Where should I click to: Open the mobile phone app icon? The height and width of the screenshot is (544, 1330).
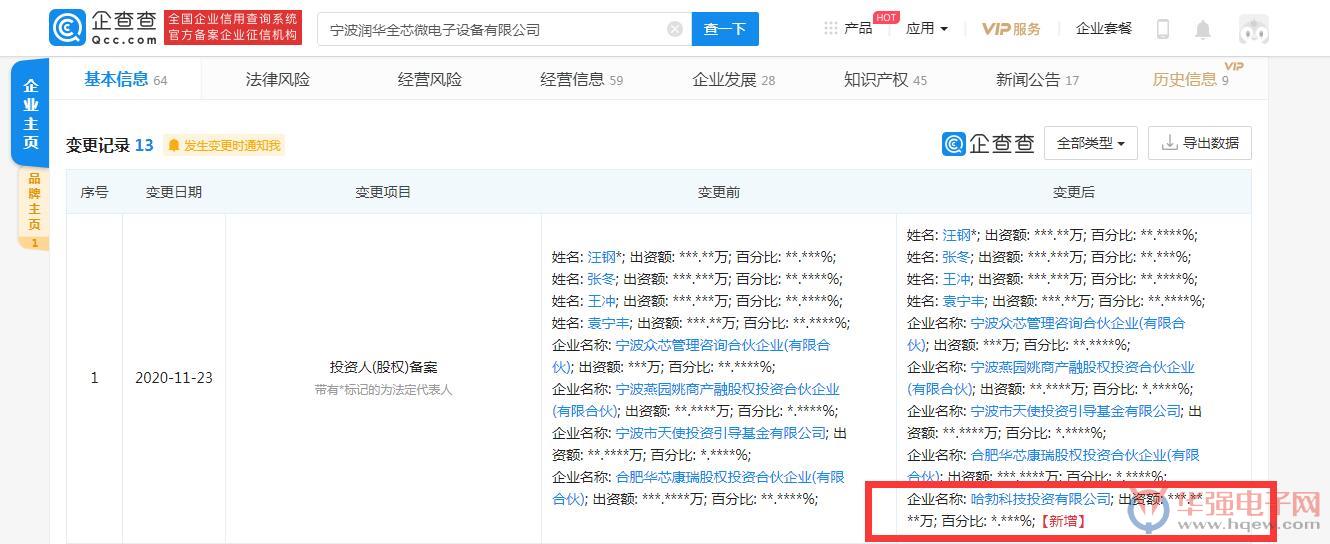pyautogui.click(x=1162, y=29)
